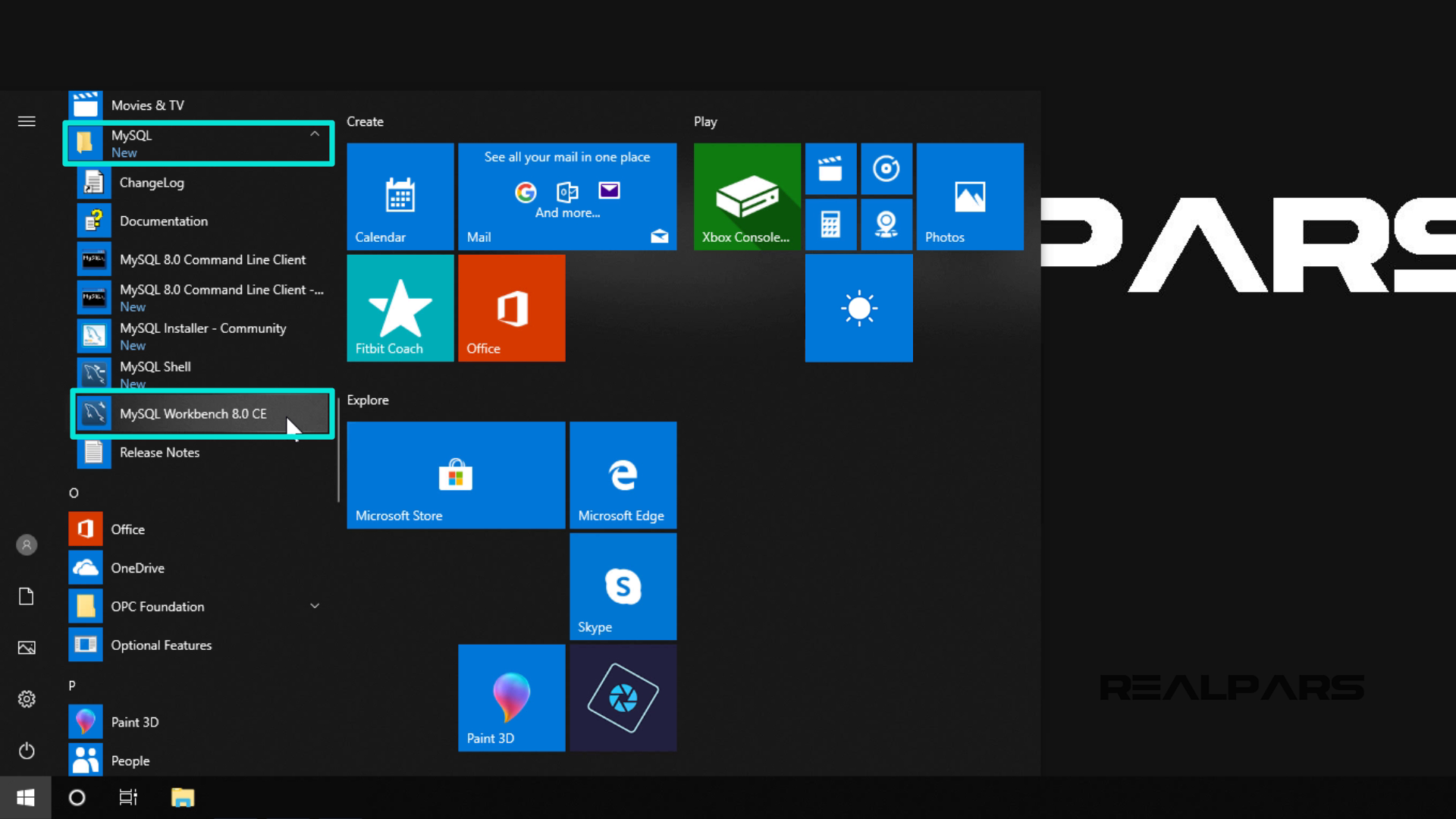Open Release Notes entry
The width and height of the screenshot is (1456, 819).
[x=159, y=453]
